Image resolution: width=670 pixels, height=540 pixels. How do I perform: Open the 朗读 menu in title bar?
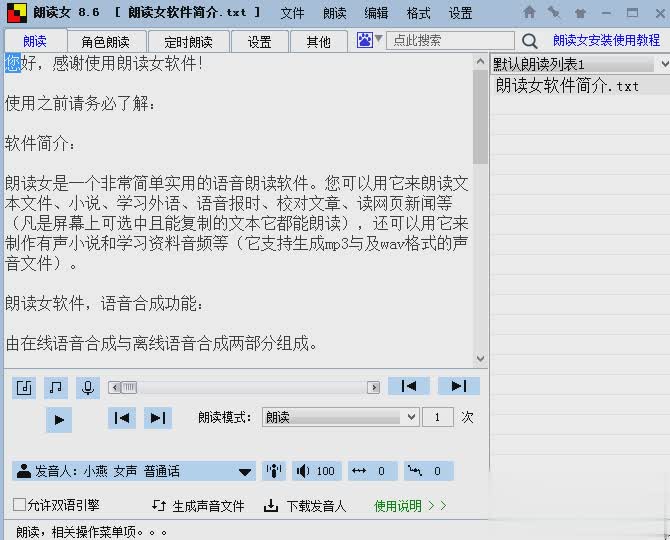(335, 13)
